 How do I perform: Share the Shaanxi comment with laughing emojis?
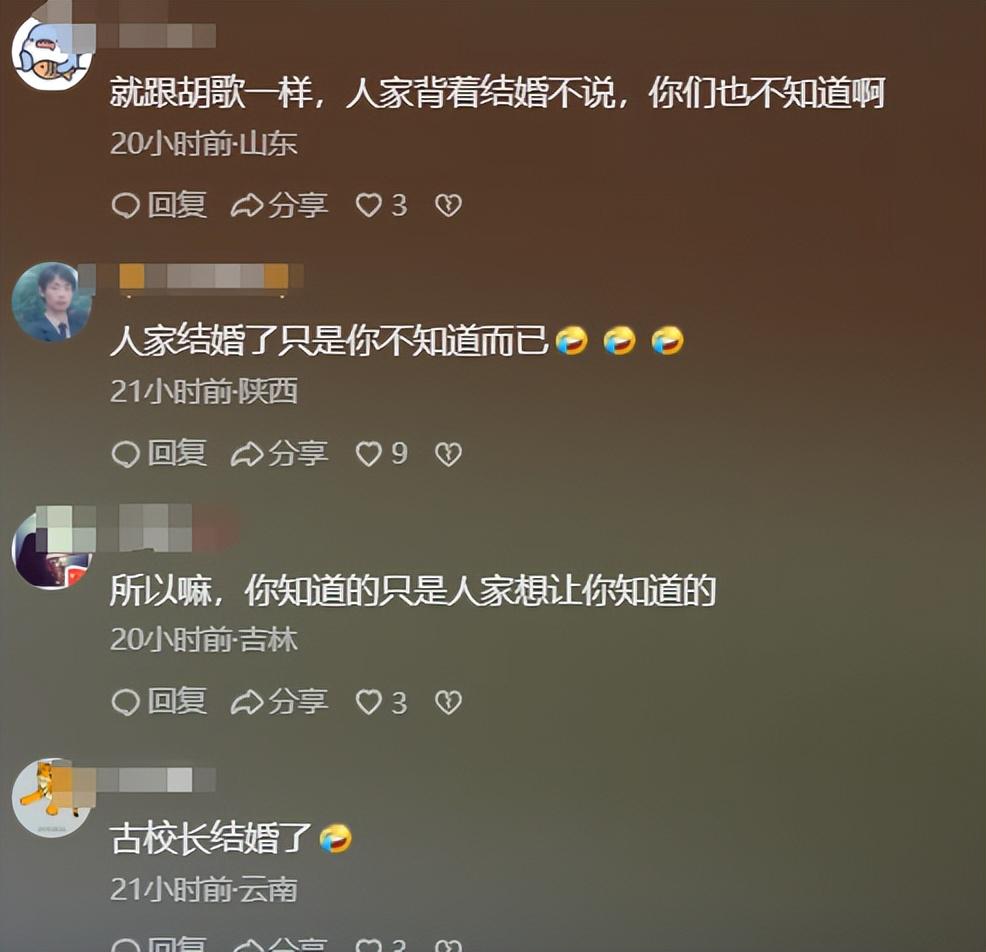(279, 453)
